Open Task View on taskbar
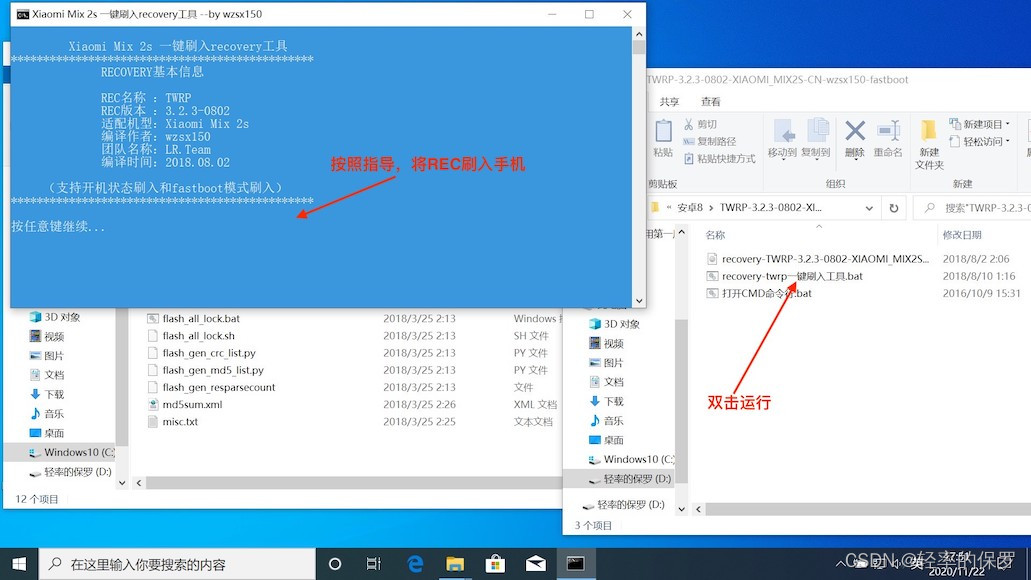The height and width of the screenshot is (580, 1031). point(373,564)
